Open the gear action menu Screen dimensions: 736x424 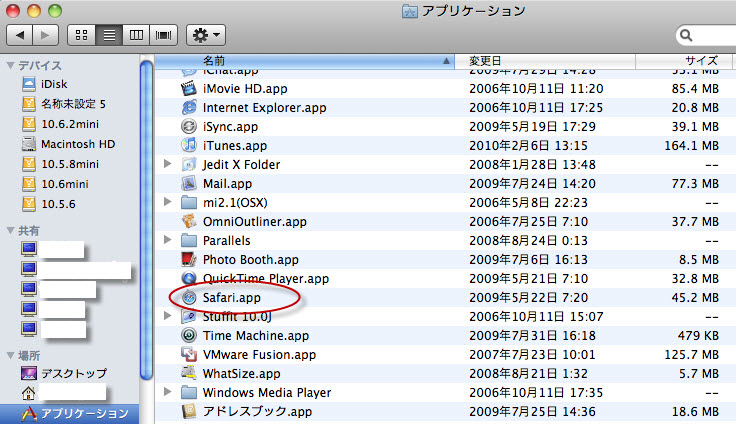(206, 35)
